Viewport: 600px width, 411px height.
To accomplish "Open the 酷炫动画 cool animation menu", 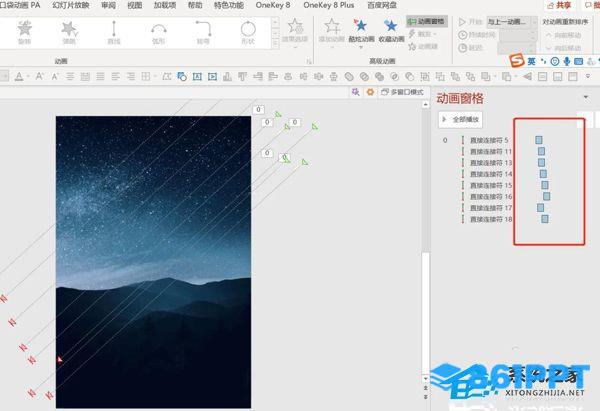I will tap(361, 33).
